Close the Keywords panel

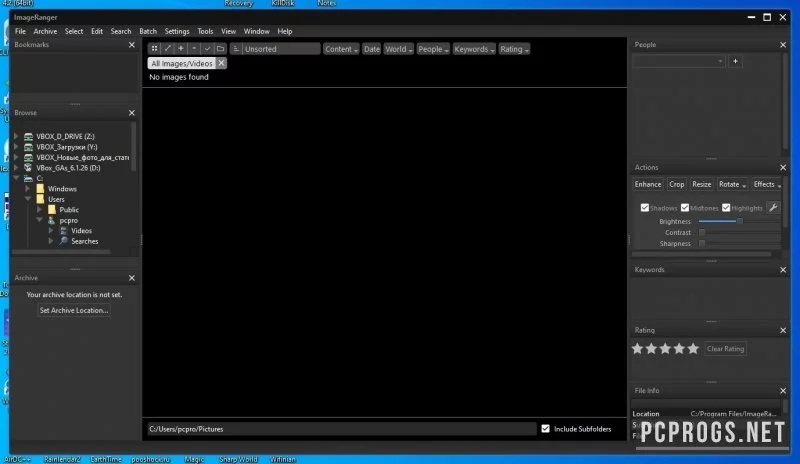pos(783,270)
